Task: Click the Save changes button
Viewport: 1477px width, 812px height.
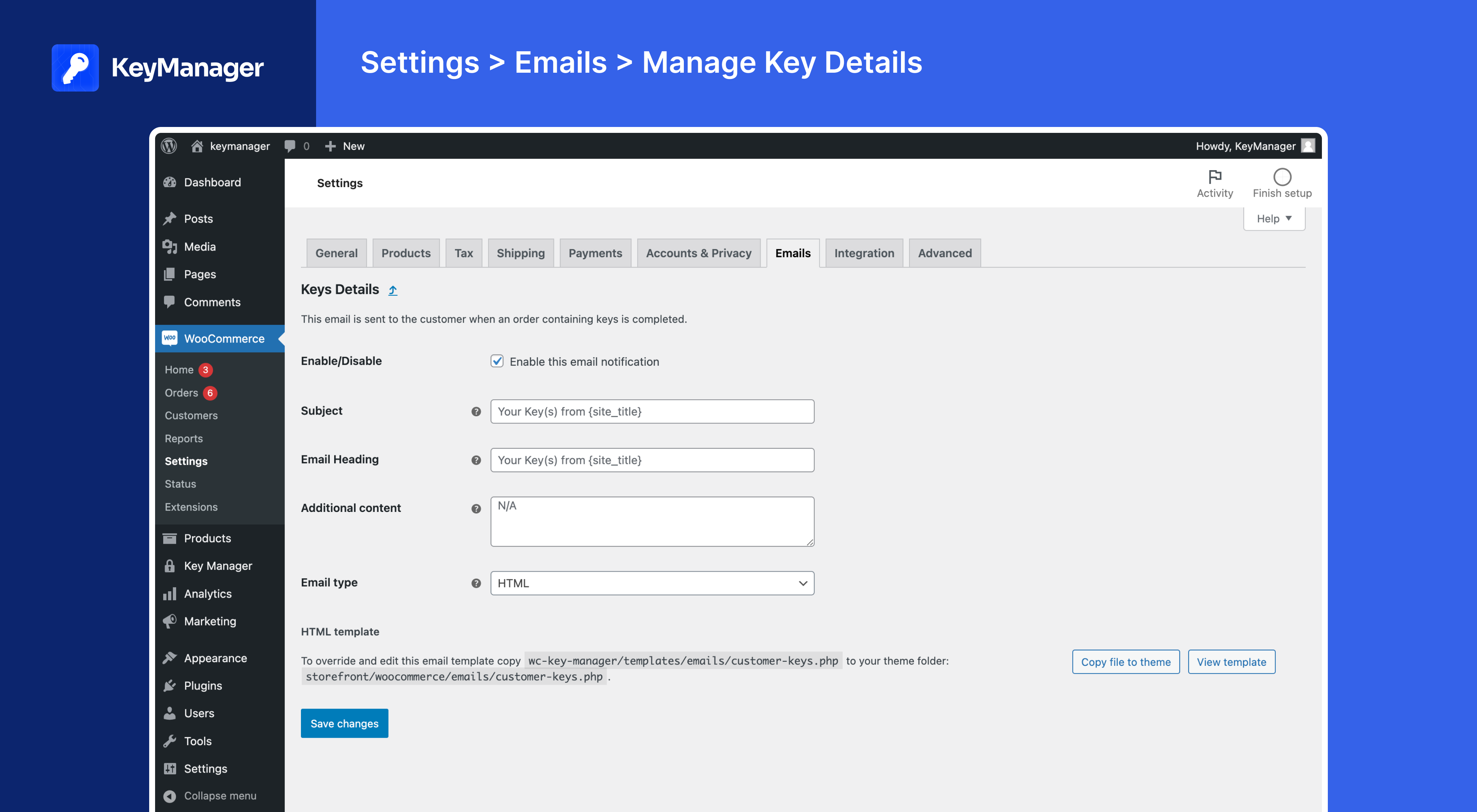Action: pos(345,723)
